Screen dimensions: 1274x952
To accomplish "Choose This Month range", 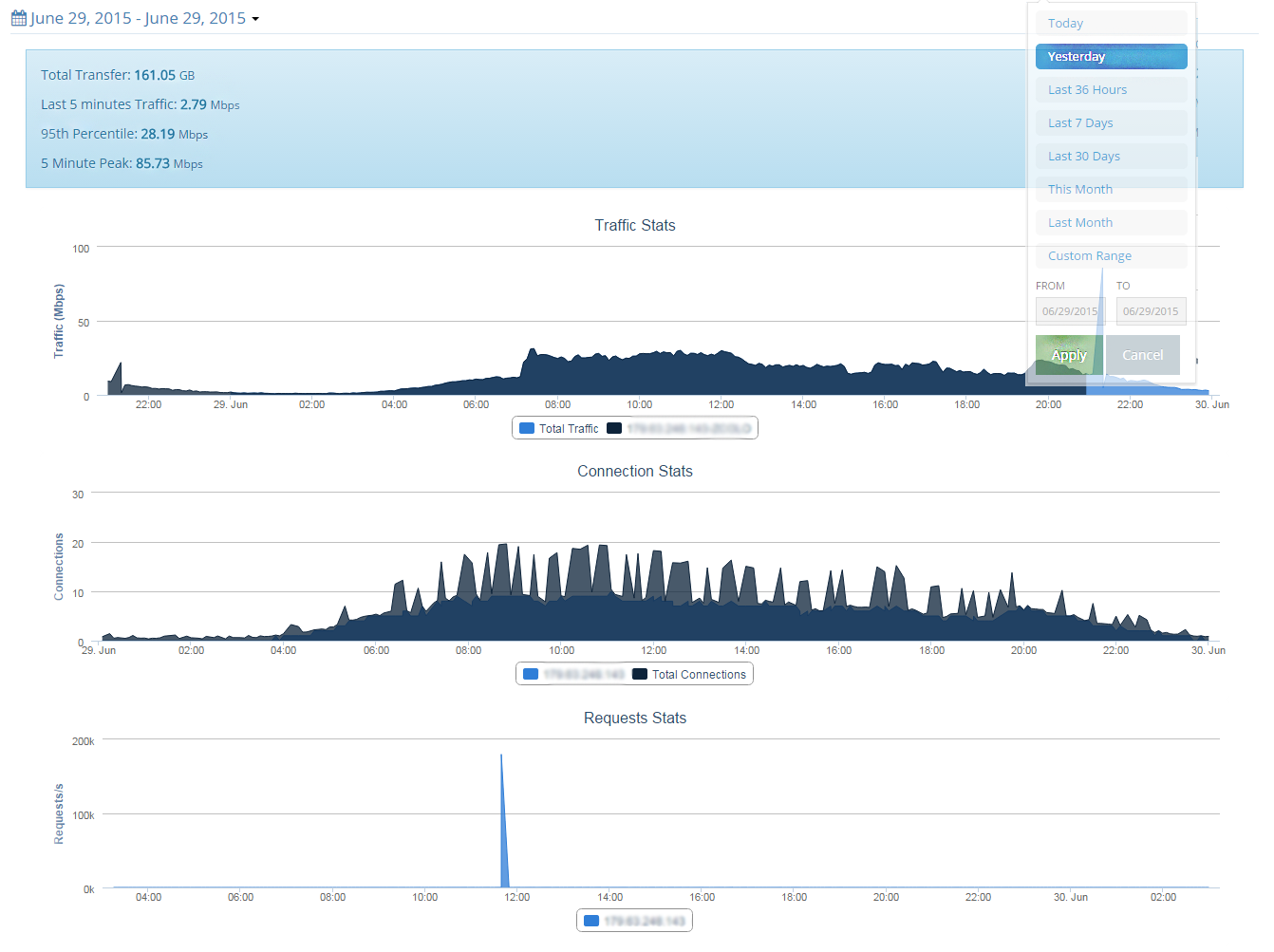I will pos(1112,189).
